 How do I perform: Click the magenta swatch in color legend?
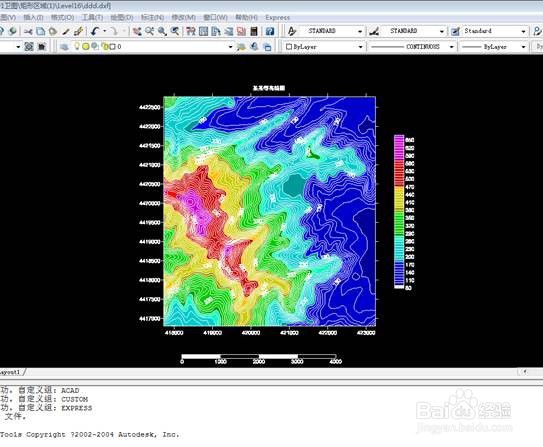tap(399, 140)
